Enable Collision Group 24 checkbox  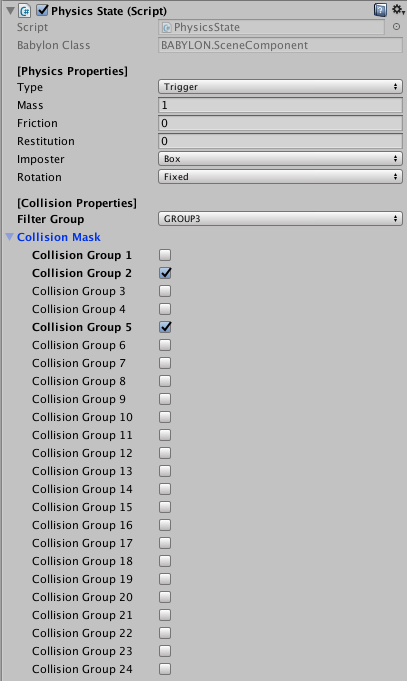click(x=165, y=669)
